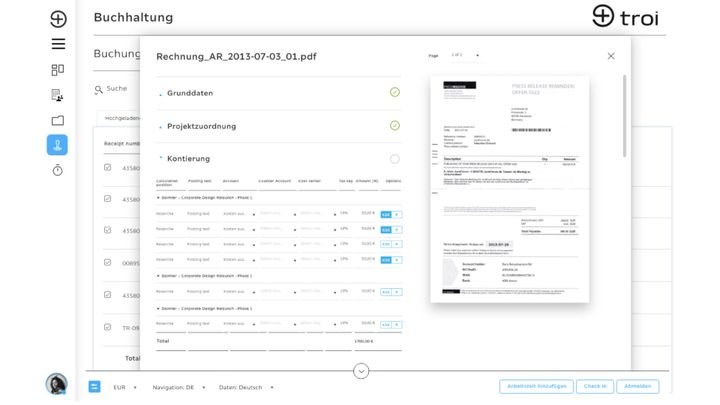Open the document with person sidebar icon
This screenshot has width=720, height=405.
point(57,95)
